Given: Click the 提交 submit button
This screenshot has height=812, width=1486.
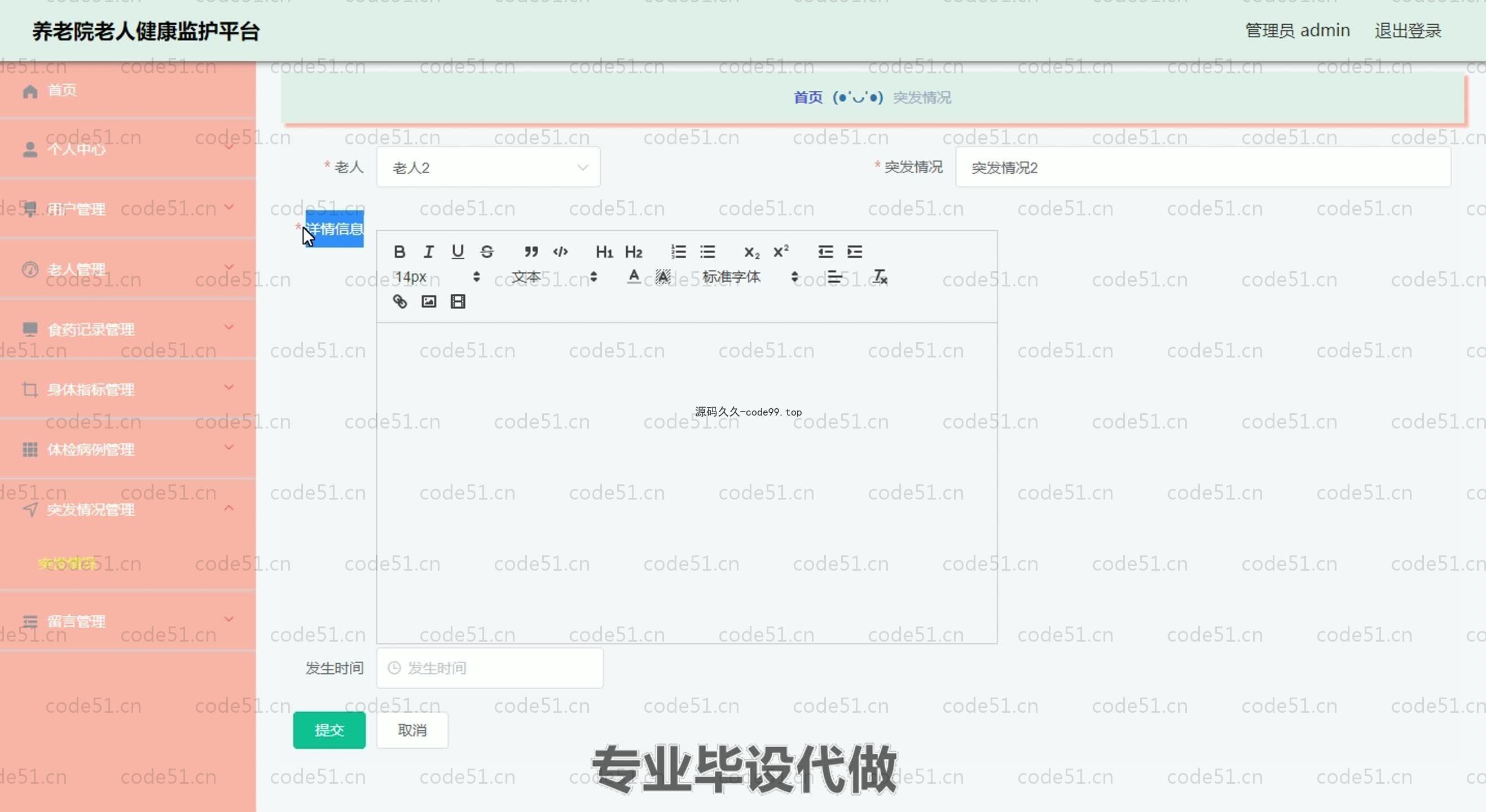Looking at the screenshot, I should click(x=329, y=730).
